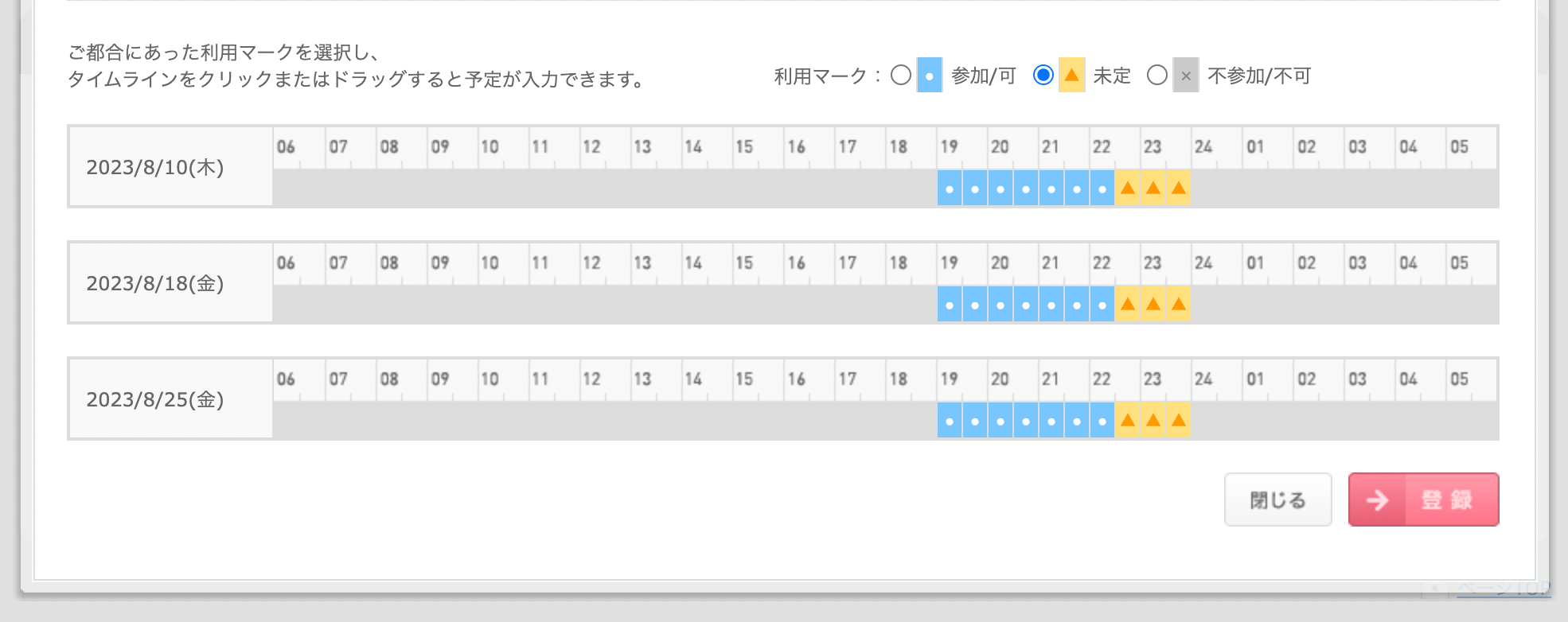Viewport: 1568px width, 622px height.
Task: Select the 参加/可 radio button
Action: pos(900,76)
